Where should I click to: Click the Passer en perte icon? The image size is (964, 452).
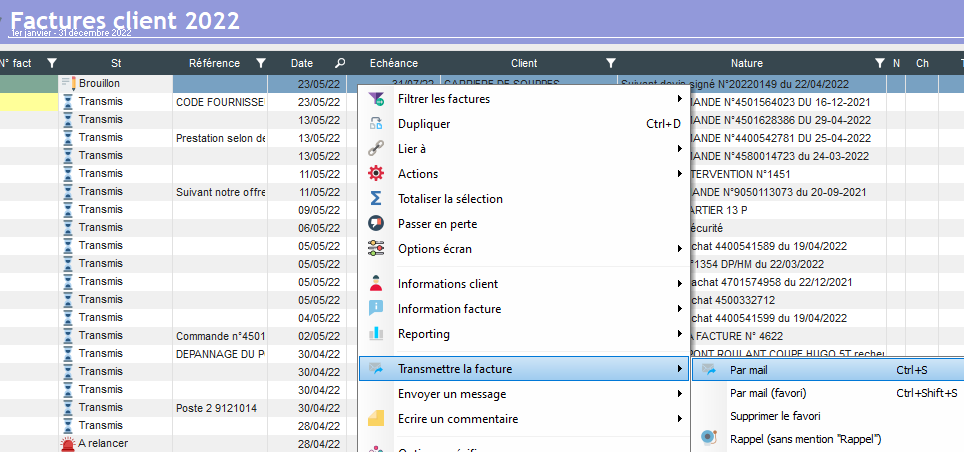pyautogui.click(x=376, y=224)
